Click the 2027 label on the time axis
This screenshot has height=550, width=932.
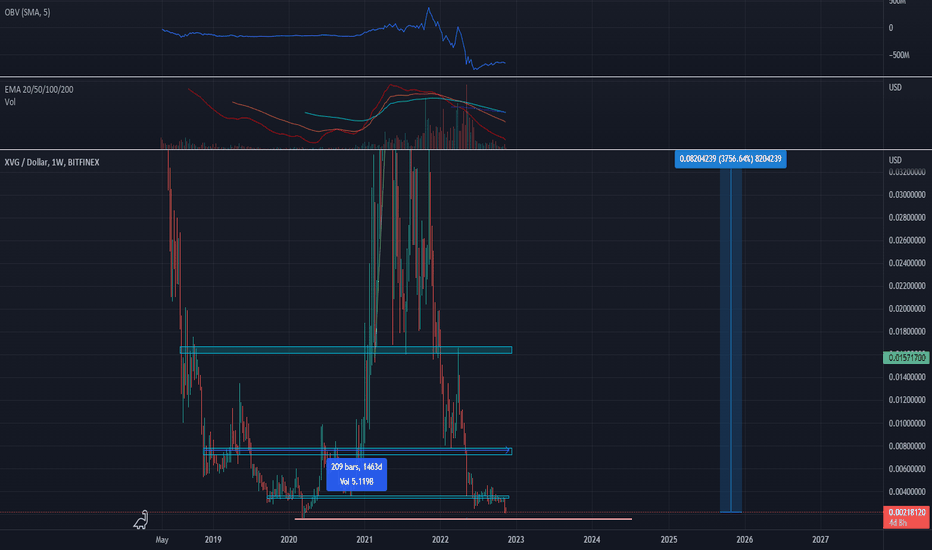click(820, 540)
